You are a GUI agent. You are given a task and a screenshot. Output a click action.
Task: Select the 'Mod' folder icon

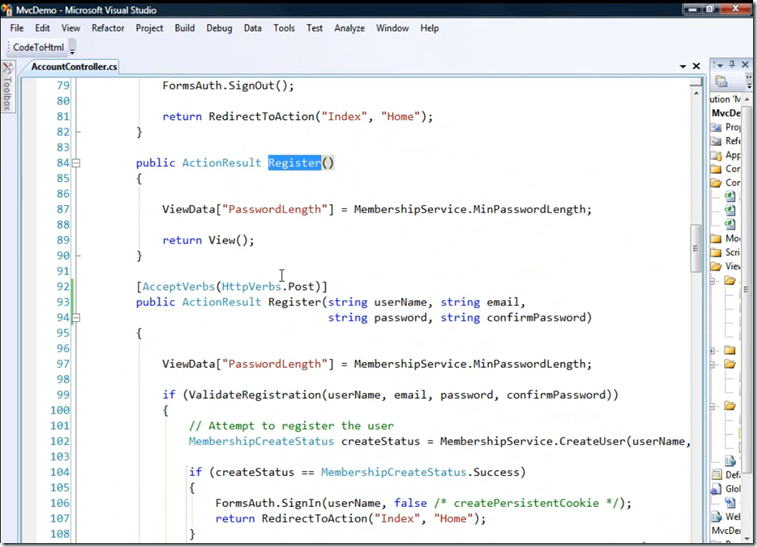click(716, 238)
